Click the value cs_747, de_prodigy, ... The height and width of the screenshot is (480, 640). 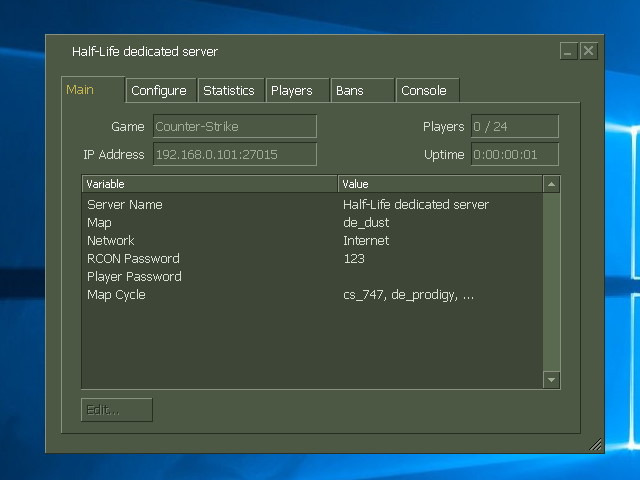point(409,295)
